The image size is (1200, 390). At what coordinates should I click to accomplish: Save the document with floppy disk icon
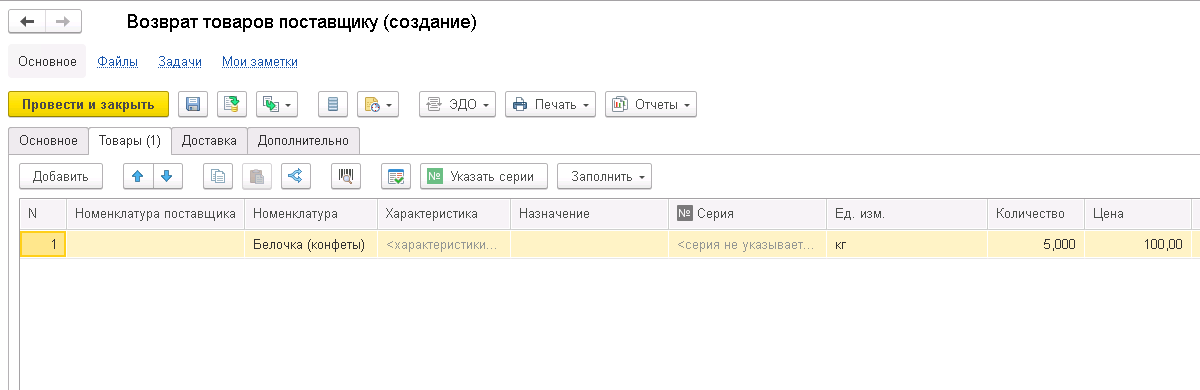point(193,104)
